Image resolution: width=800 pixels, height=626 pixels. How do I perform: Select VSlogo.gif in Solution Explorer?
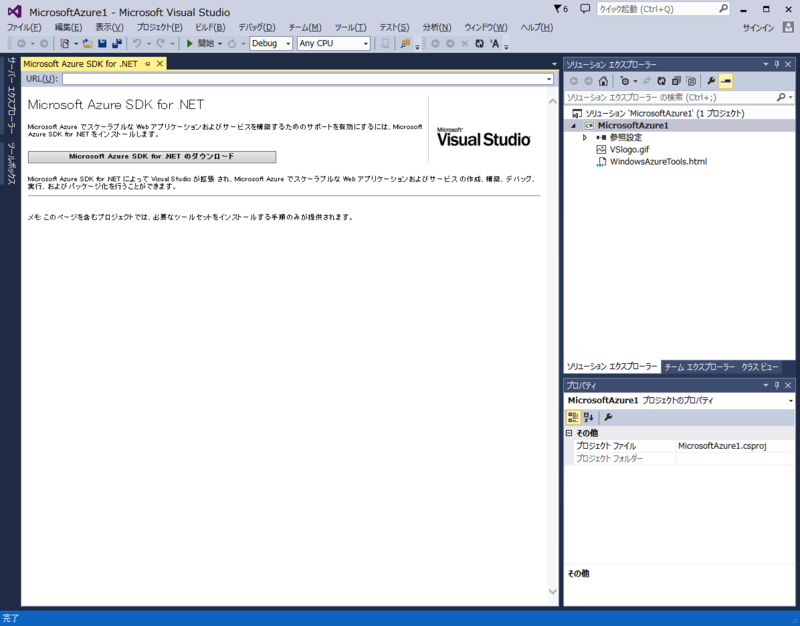[629, 149]
